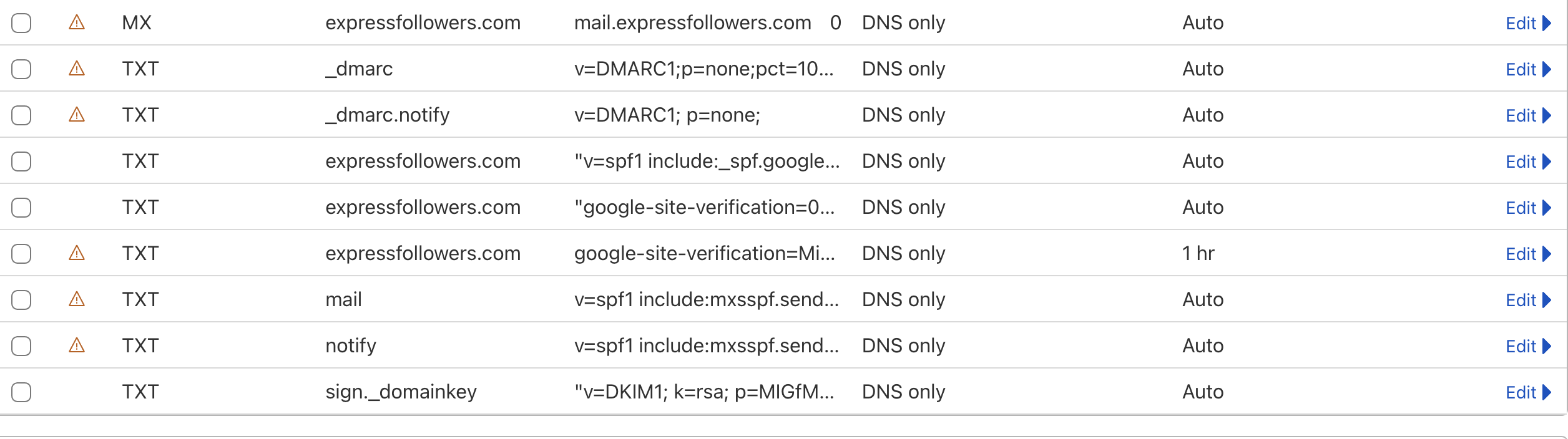This screenshot has height=439, width=1568.
Task: Click the 1 hr TTL value
Action: pos(1198,254)
